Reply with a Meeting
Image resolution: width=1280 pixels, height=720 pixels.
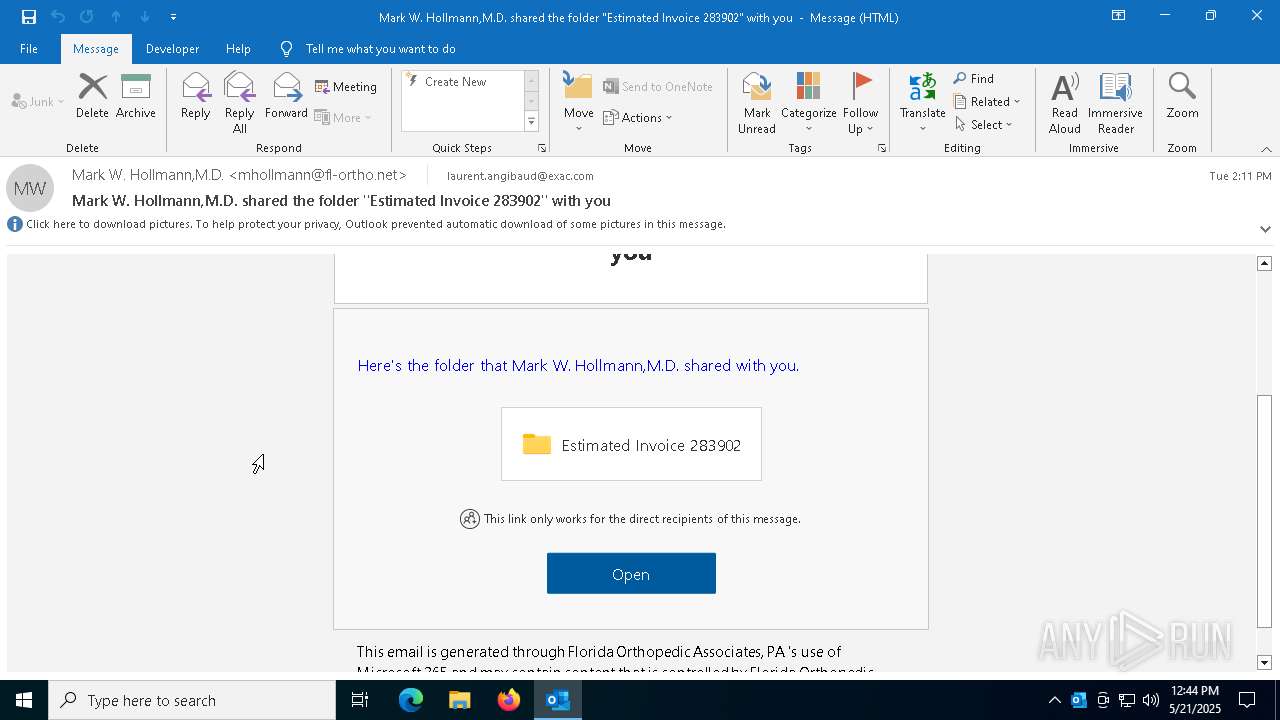pyautogui.click(x=346, y=87)
